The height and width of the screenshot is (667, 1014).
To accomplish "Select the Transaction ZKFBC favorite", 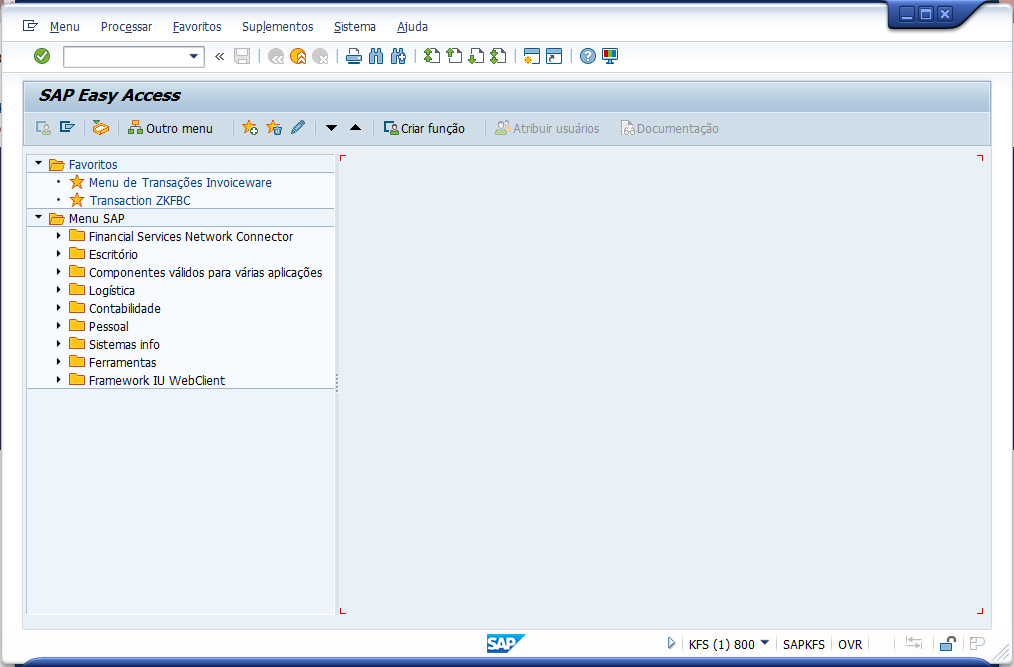I will (x=140, y=201).
